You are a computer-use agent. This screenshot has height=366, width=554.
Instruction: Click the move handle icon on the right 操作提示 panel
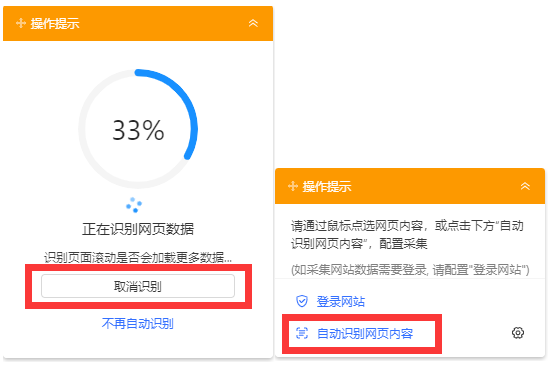(293, 186)
